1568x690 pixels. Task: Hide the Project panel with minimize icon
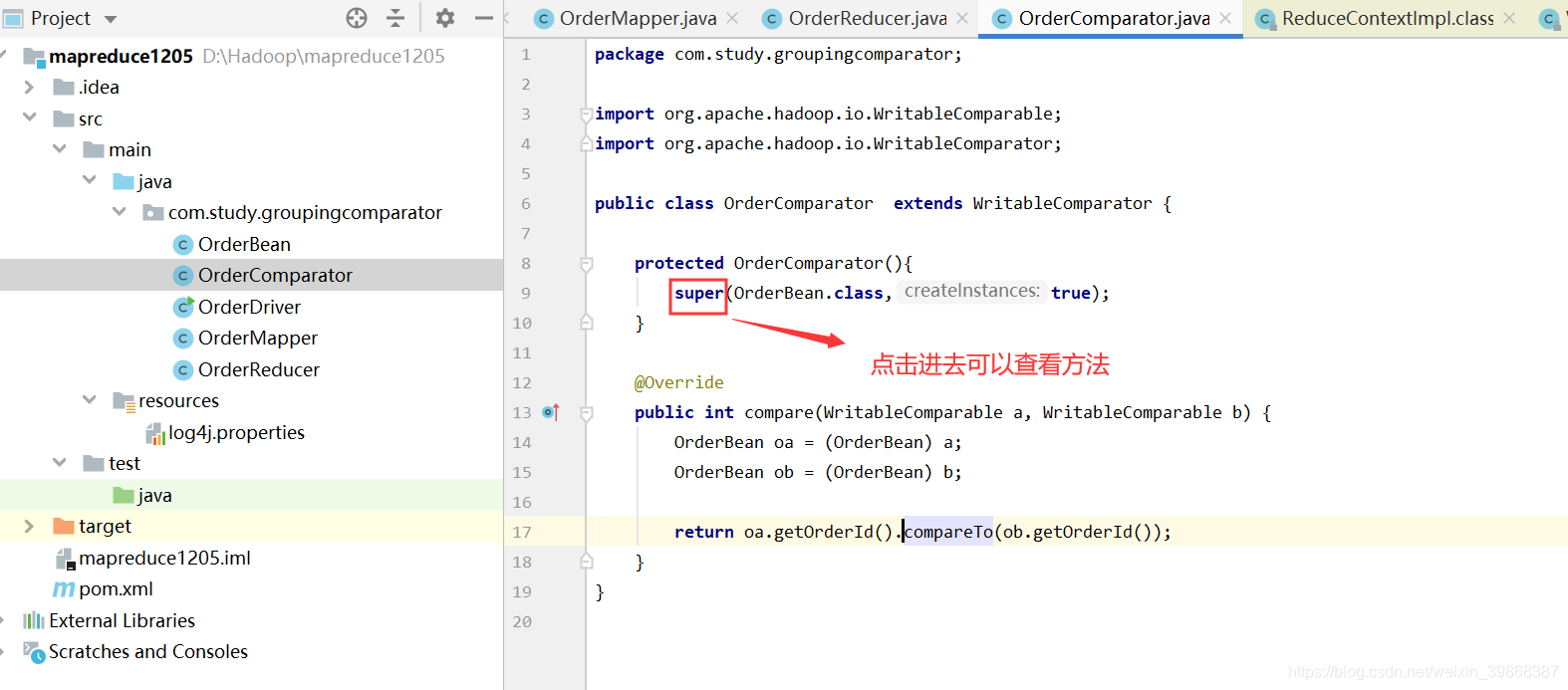pos(484,18)
